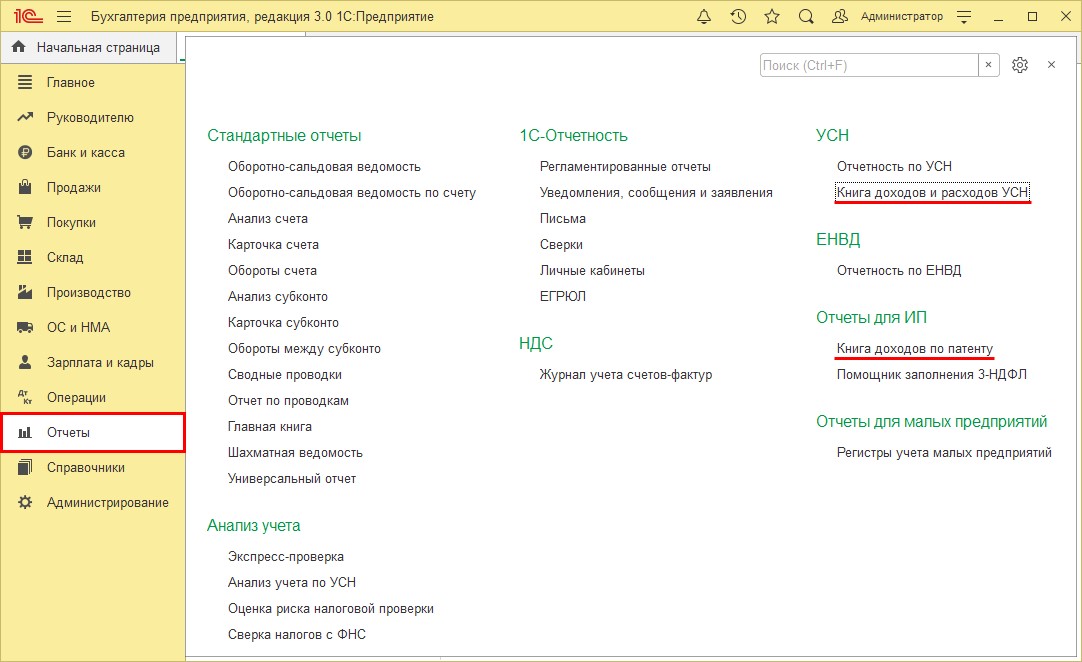Open the Руководителю section
Screen dimensions: 1082x662
pos(92,117)
